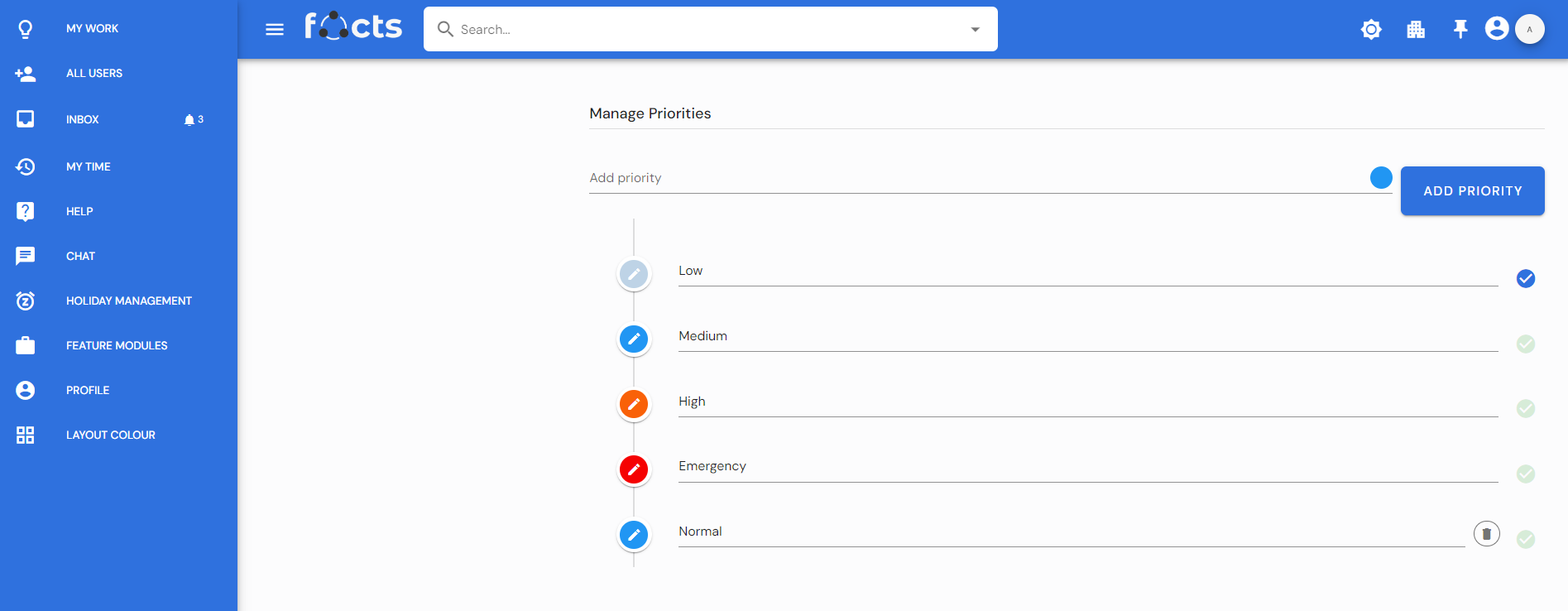
Task: Open the theme brightness settings icon
Action: [1371, 30]
